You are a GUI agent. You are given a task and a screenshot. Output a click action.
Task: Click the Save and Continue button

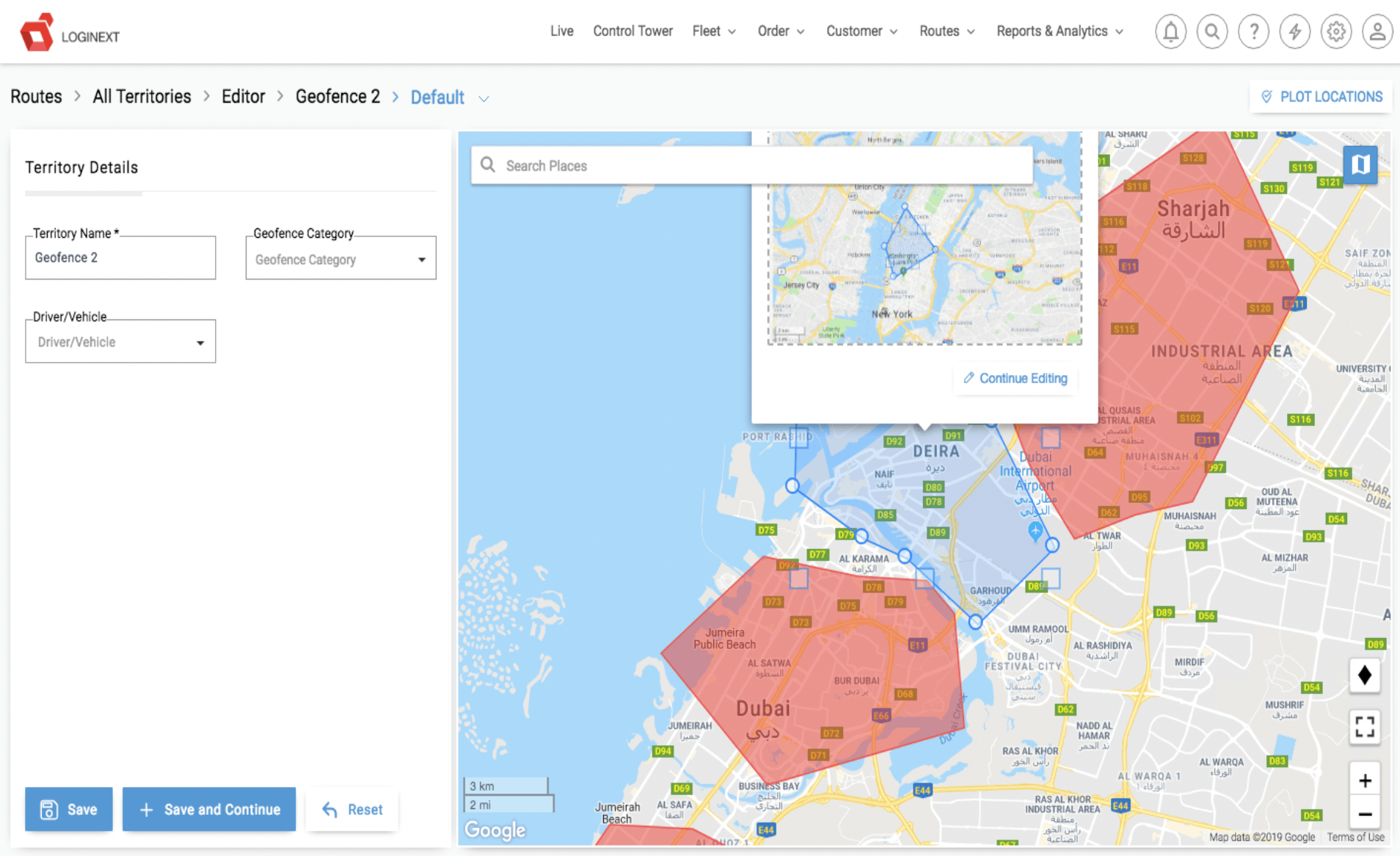(209, 809)
